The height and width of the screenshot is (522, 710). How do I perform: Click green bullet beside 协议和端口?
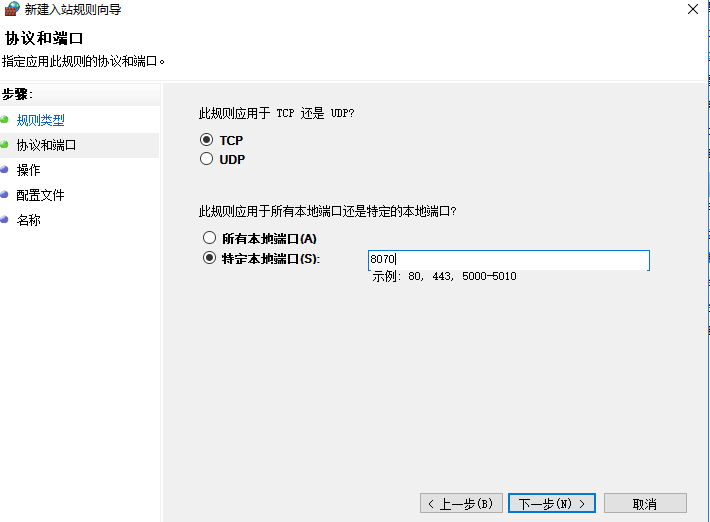coord(5,144)
